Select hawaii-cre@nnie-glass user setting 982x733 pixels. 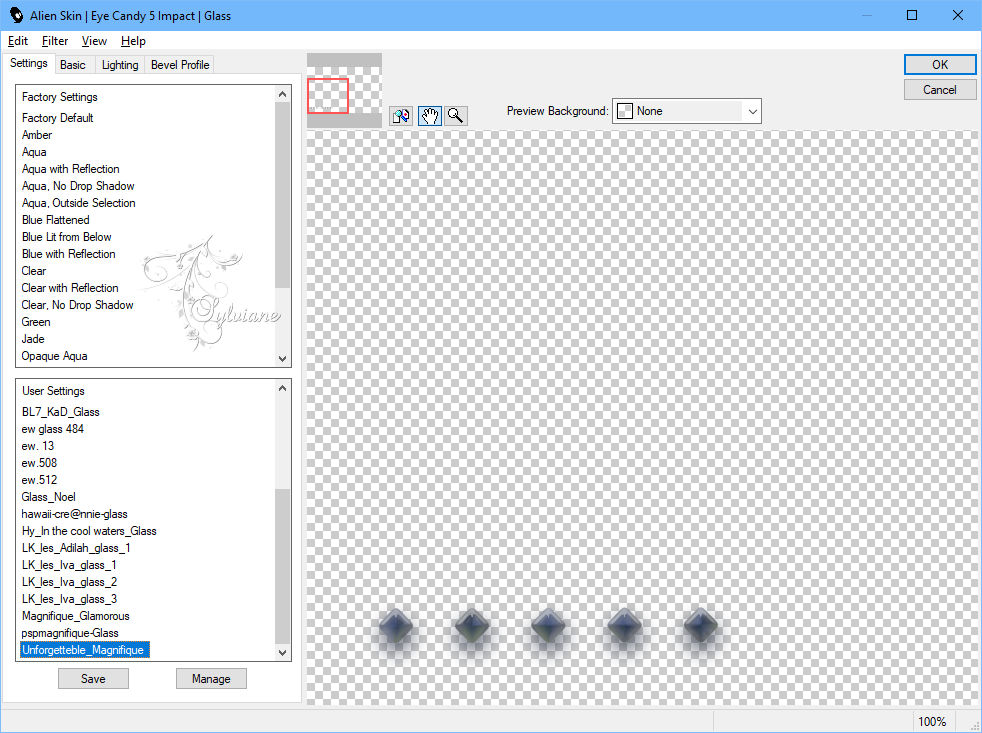74,513
